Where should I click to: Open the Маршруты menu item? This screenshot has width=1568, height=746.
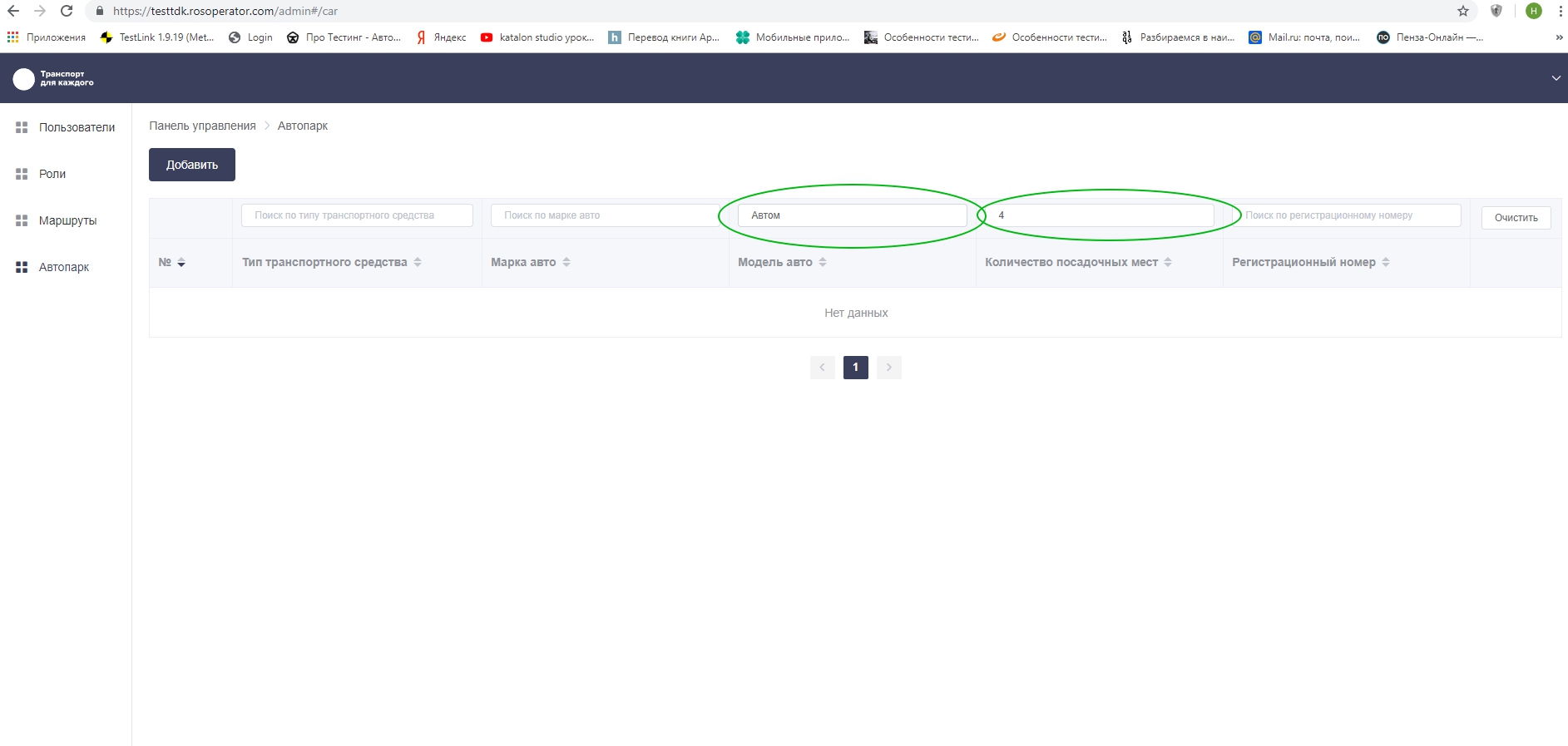[x=67, y=220]
